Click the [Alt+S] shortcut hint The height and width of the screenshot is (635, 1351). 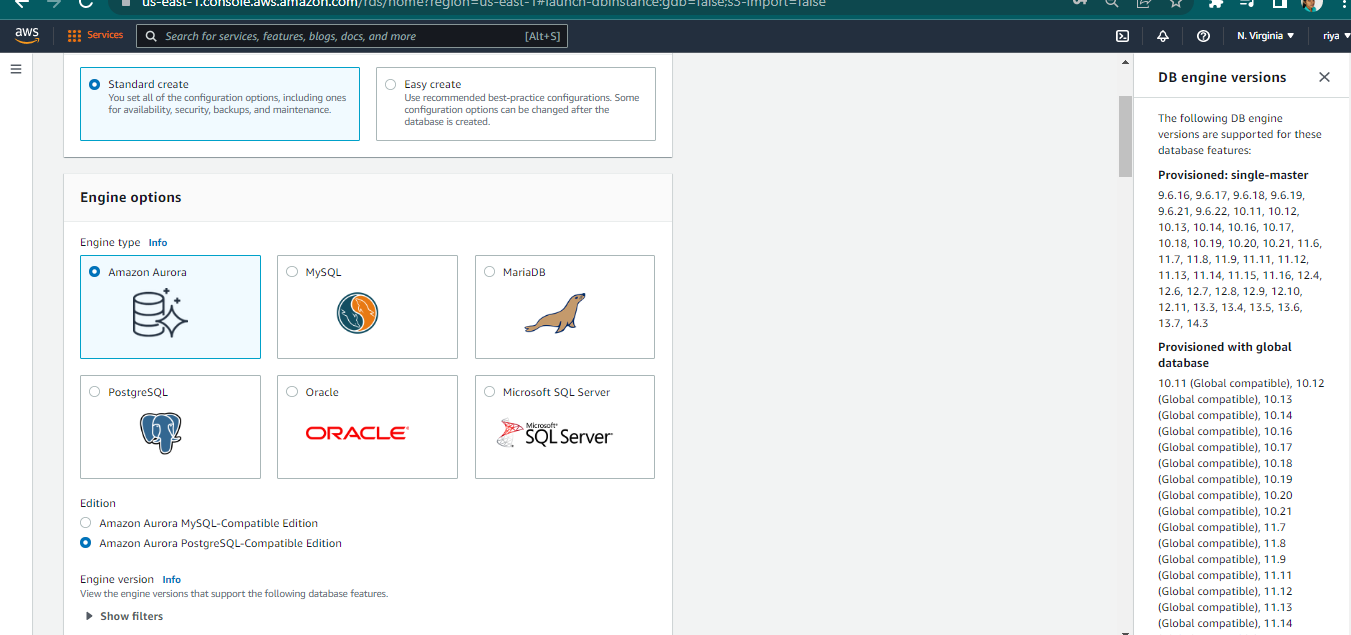(x=542, y=36)
